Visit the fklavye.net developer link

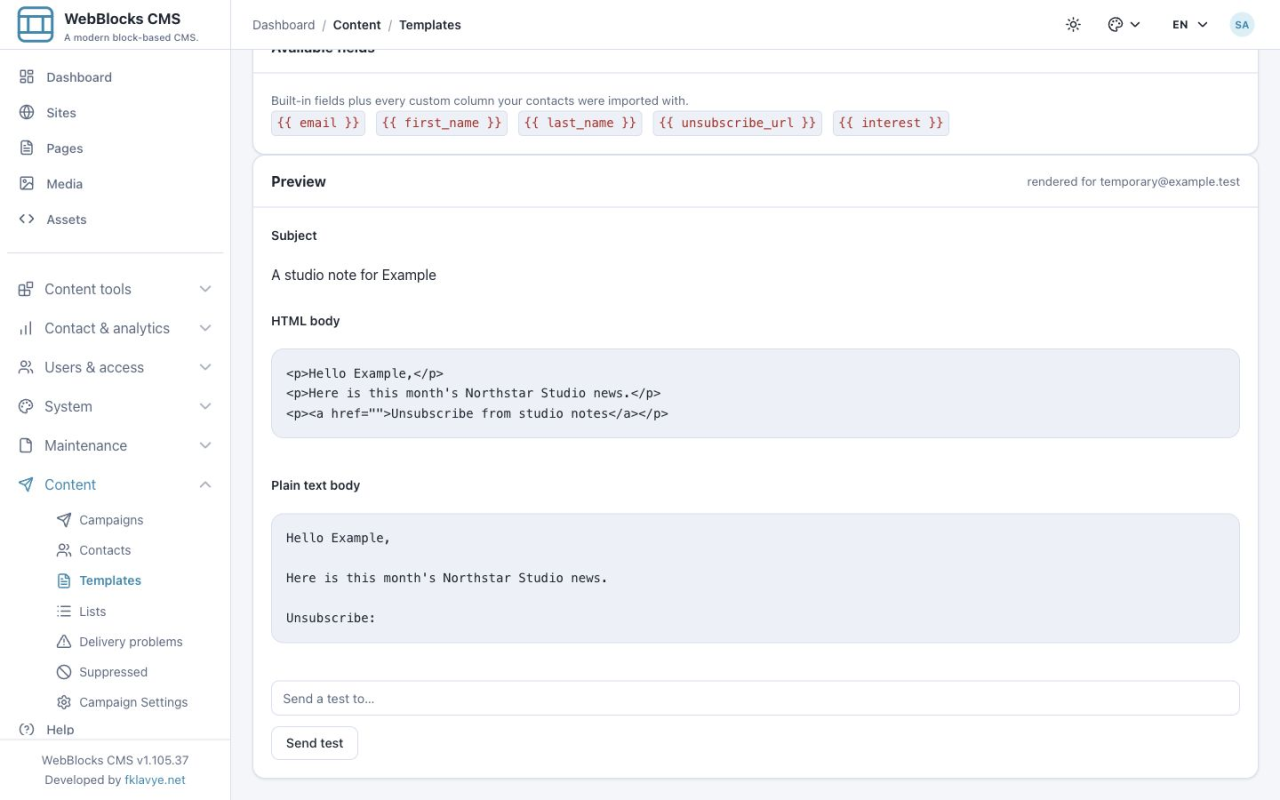tap(155, 780)
